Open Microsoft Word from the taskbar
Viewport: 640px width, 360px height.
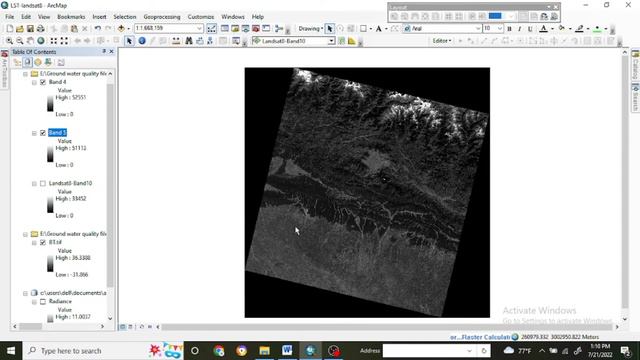pyautogui.click(x=287, y=351)
